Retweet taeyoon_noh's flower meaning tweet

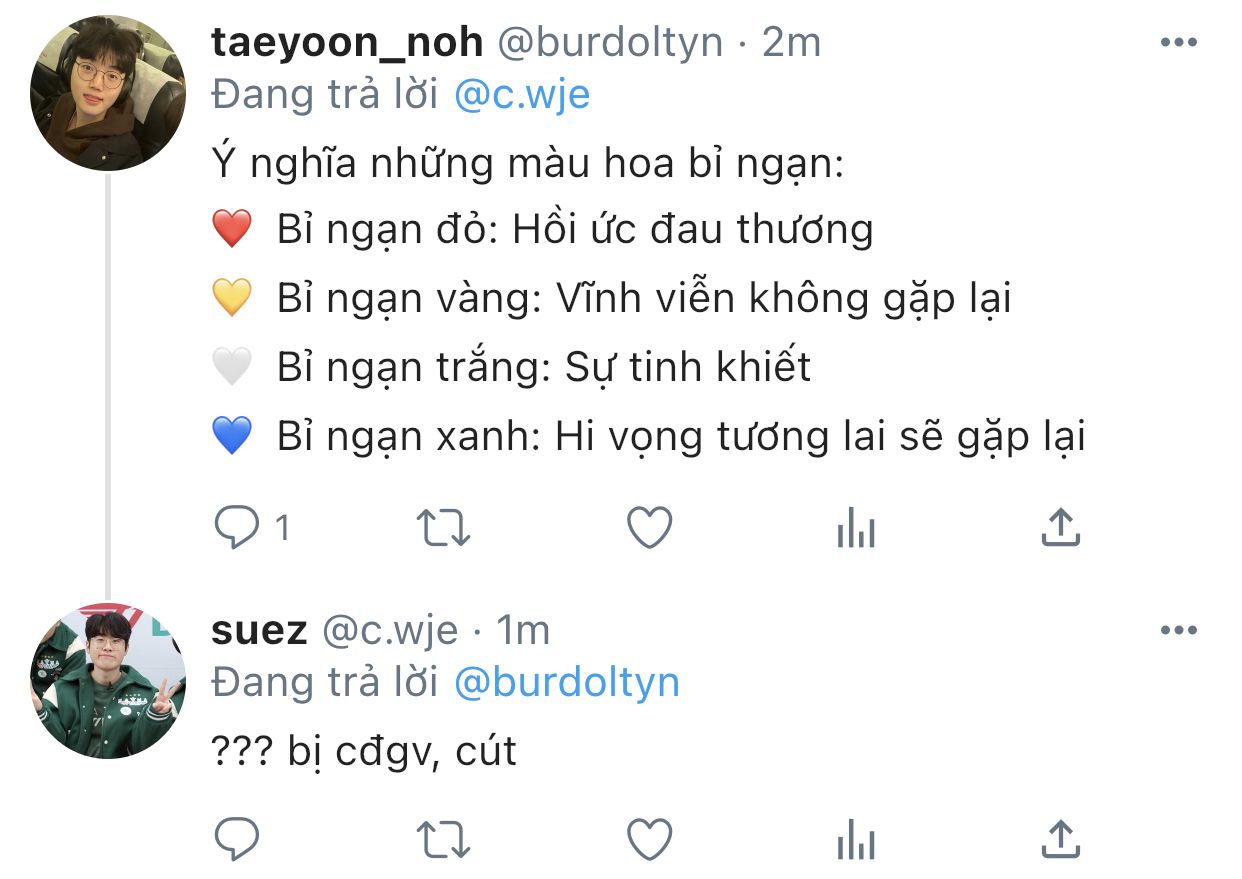click(x=442, y=528)
